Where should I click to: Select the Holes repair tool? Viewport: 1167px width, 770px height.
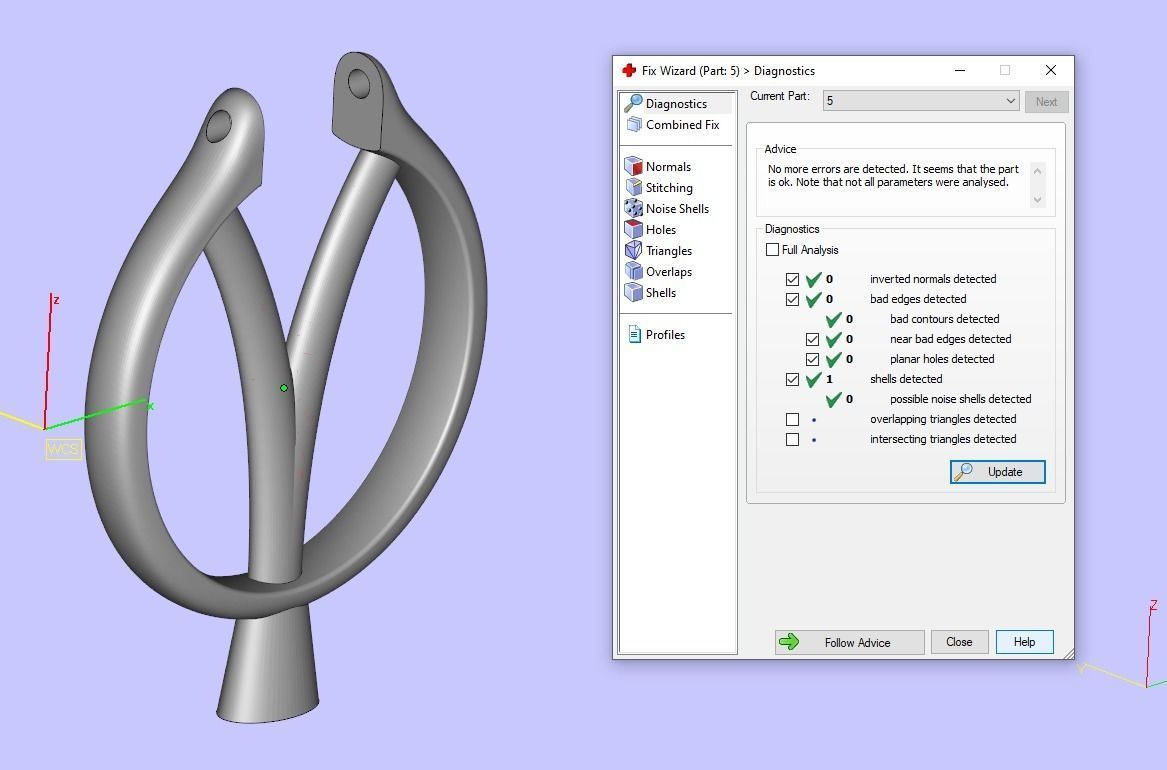click(651, 229)
